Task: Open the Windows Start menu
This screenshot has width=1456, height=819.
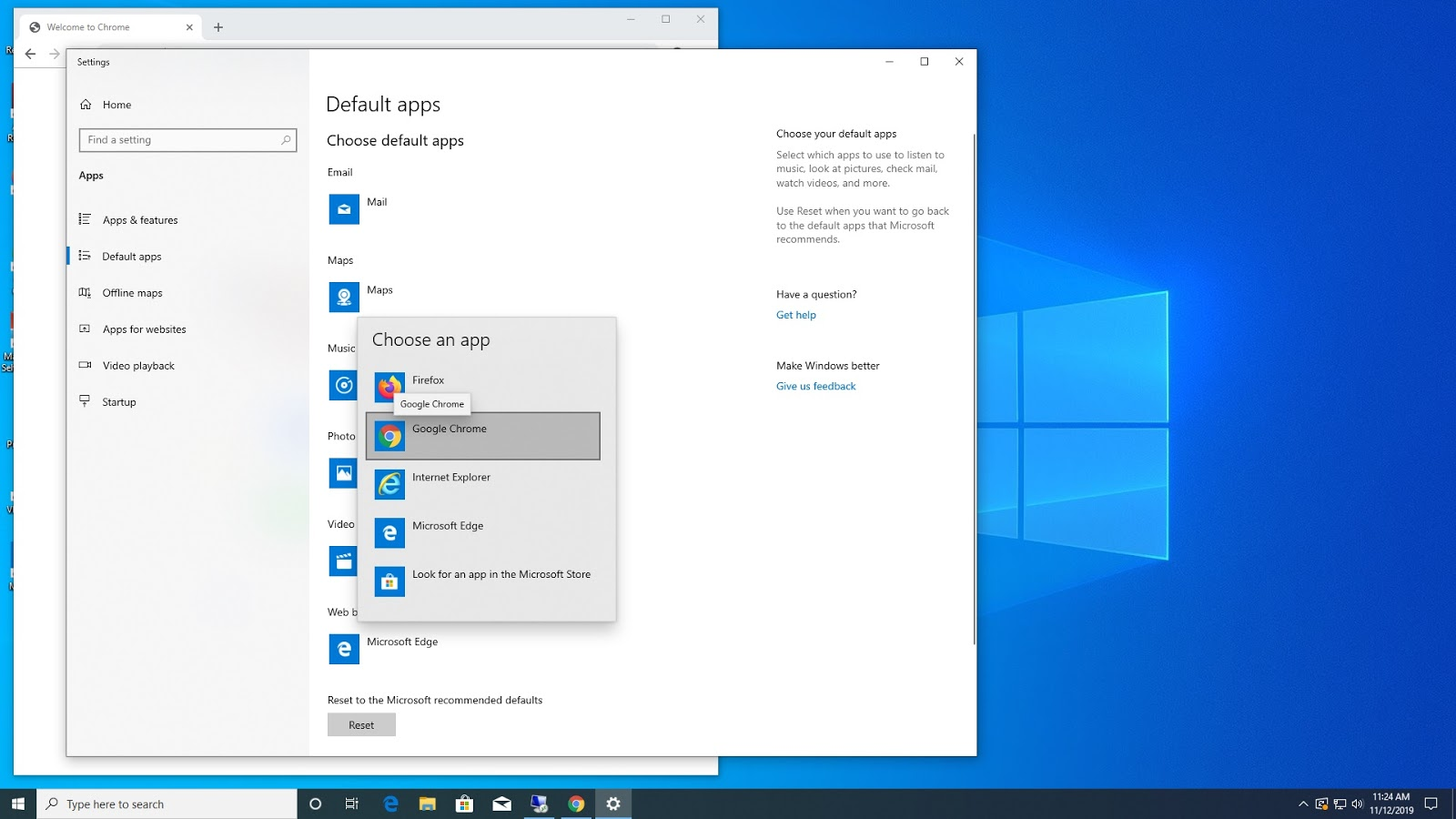Action: 18,804
